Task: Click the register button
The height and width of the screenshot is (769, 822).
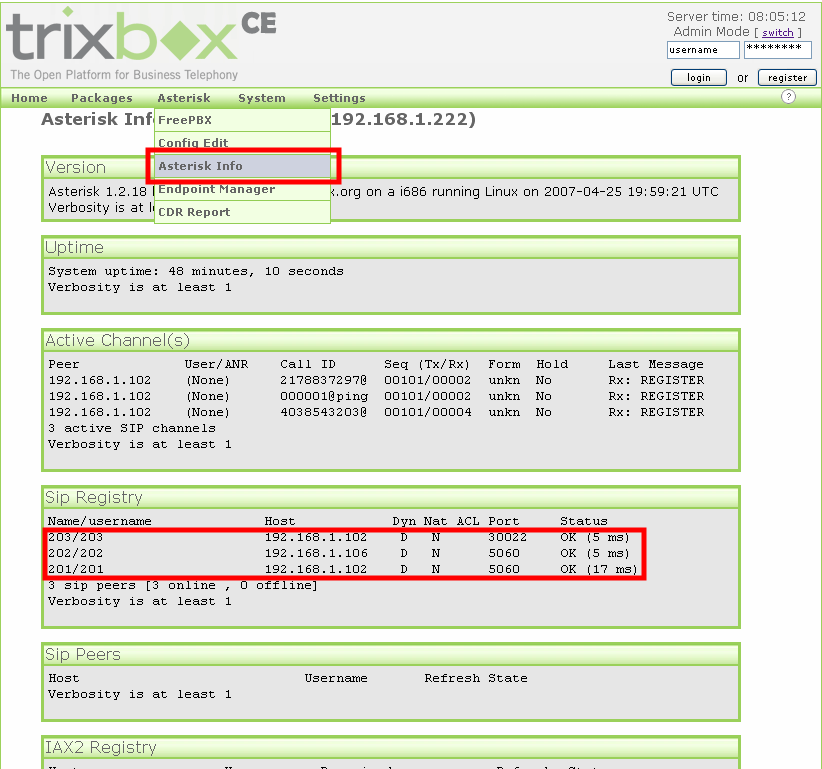Action: (x=787, y=78)
